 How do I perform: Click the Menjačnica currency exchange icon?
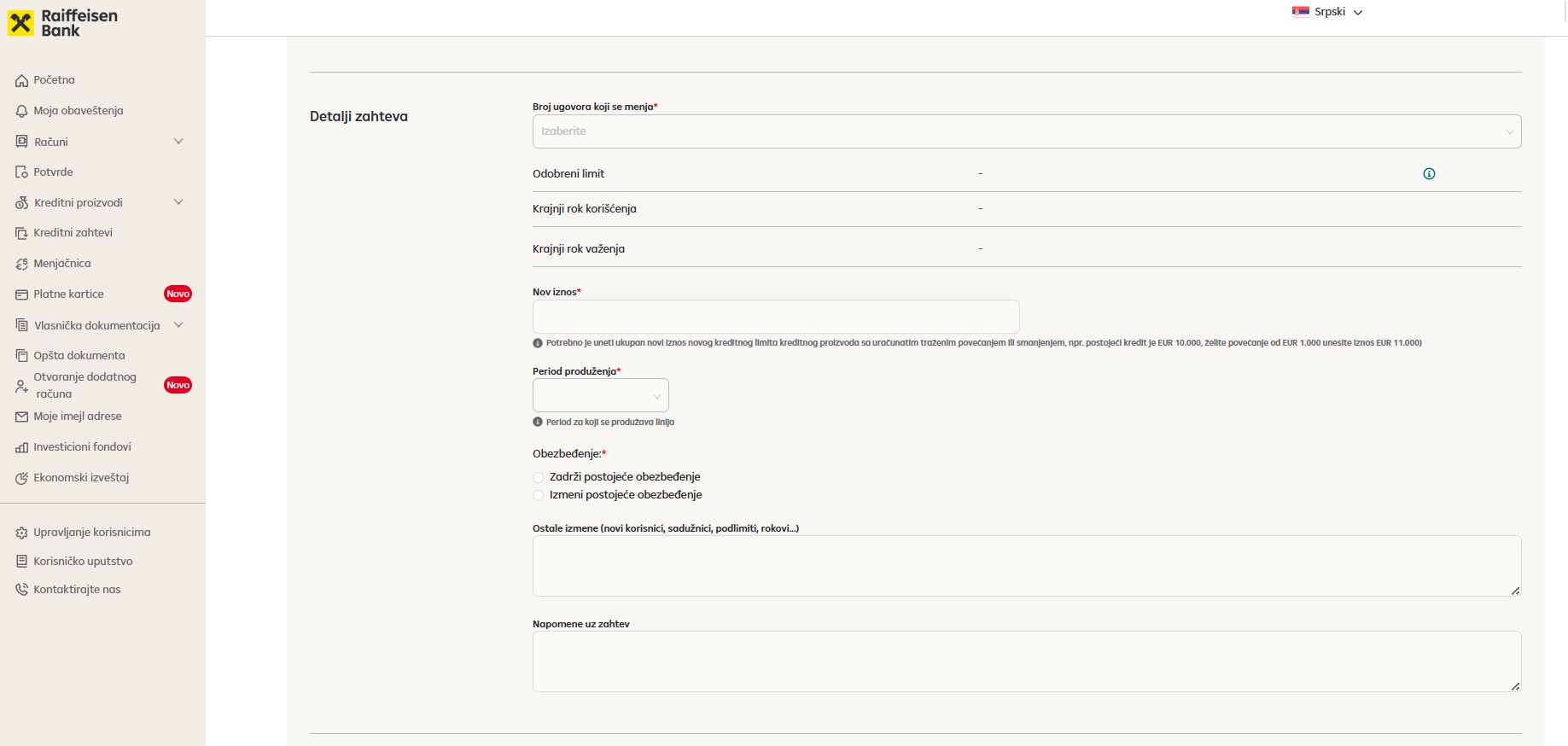(22, 264)
